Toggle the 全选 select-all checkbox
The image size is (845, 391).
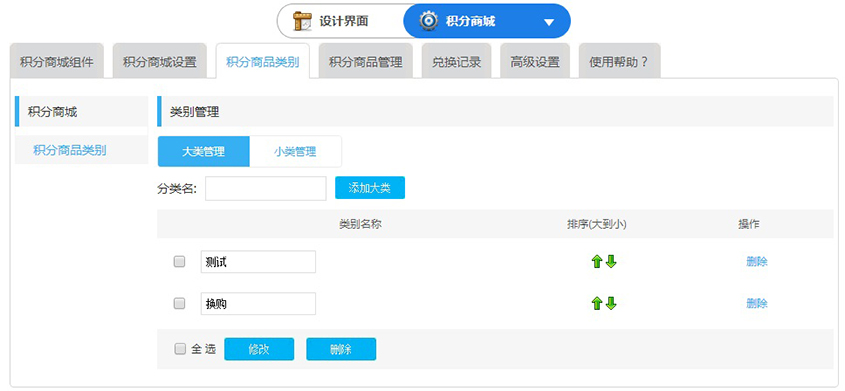click(180, 349)
